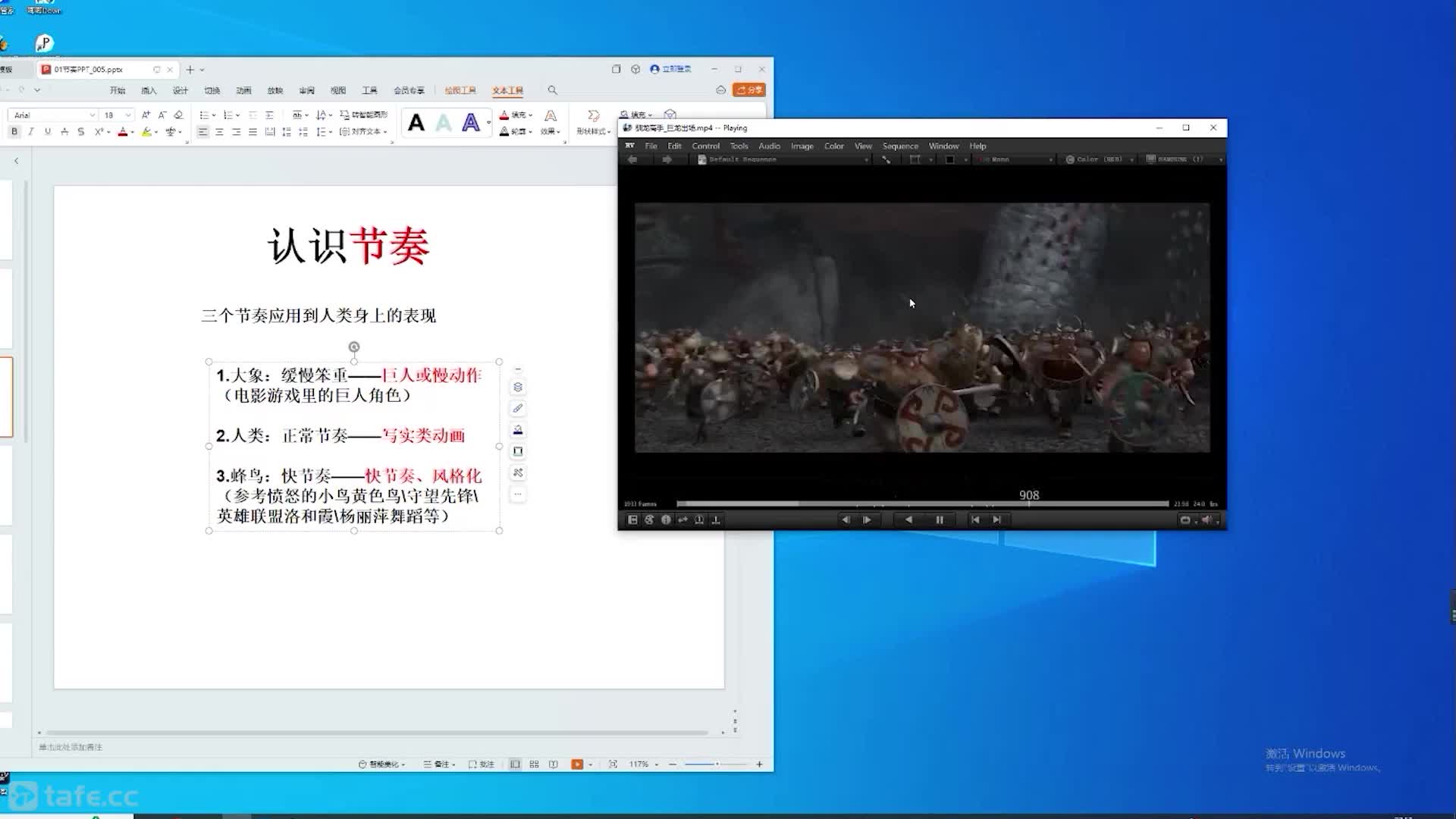Enable right text alignment

(x=236, y=132)
